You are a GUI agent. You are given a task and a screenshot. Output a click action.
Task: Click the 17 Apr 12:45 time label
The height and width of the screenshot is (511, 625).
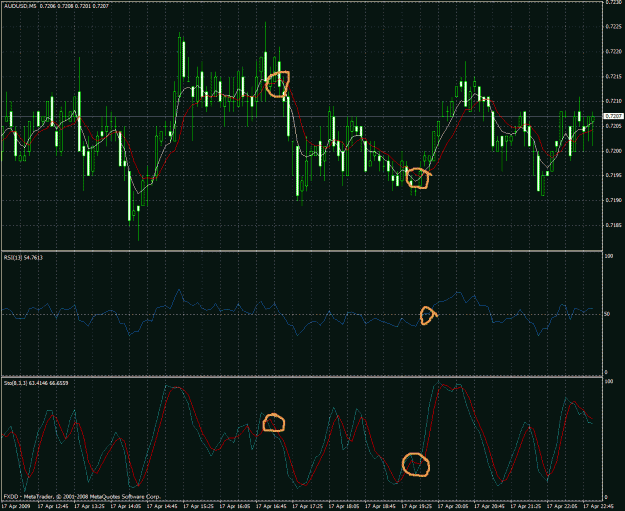[x=55, y=507]
